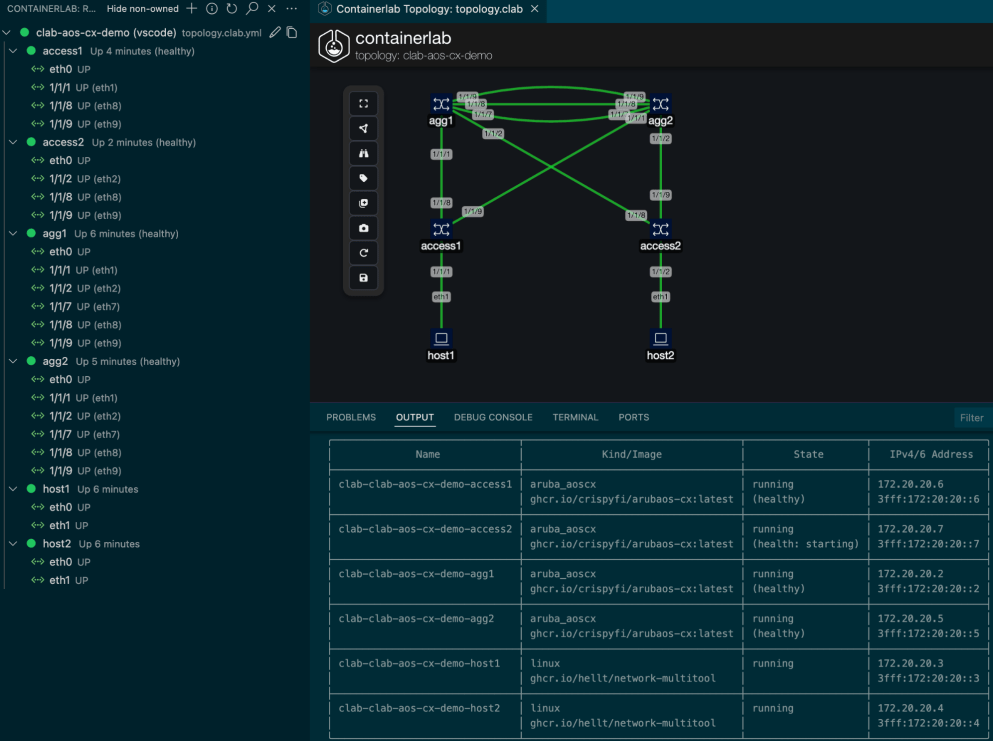Image resolution: width=993 pixels, height=741 pixels.
Task: Expand the host2 node entry
Action: pos(12,543)
